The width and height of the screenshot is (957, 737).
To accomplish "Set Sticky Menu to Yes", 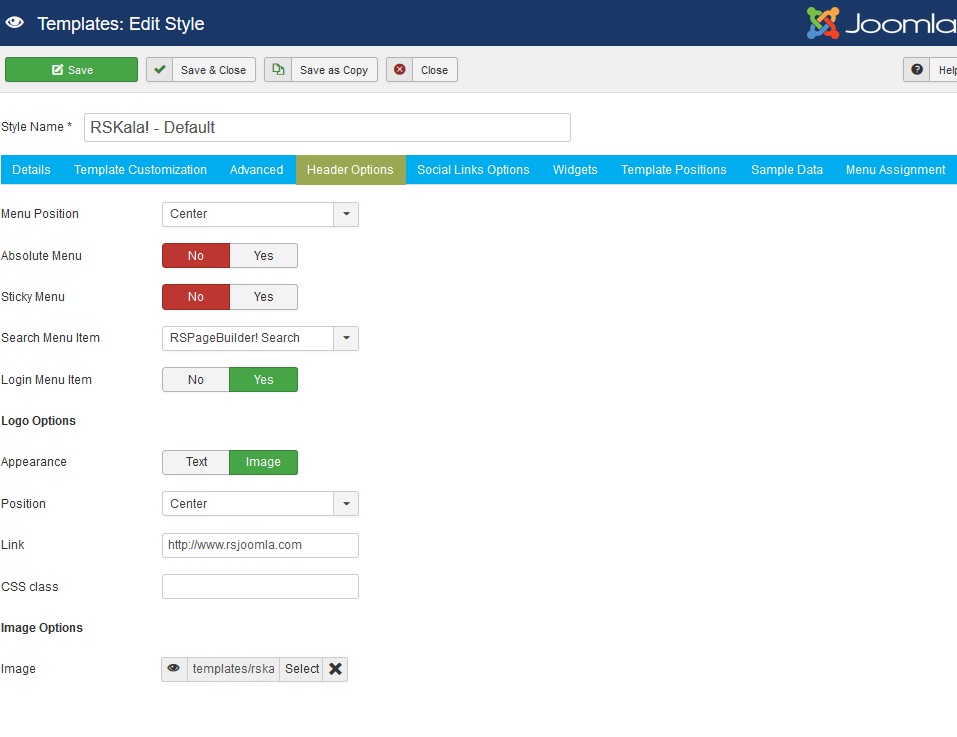I will click(264, 297).
